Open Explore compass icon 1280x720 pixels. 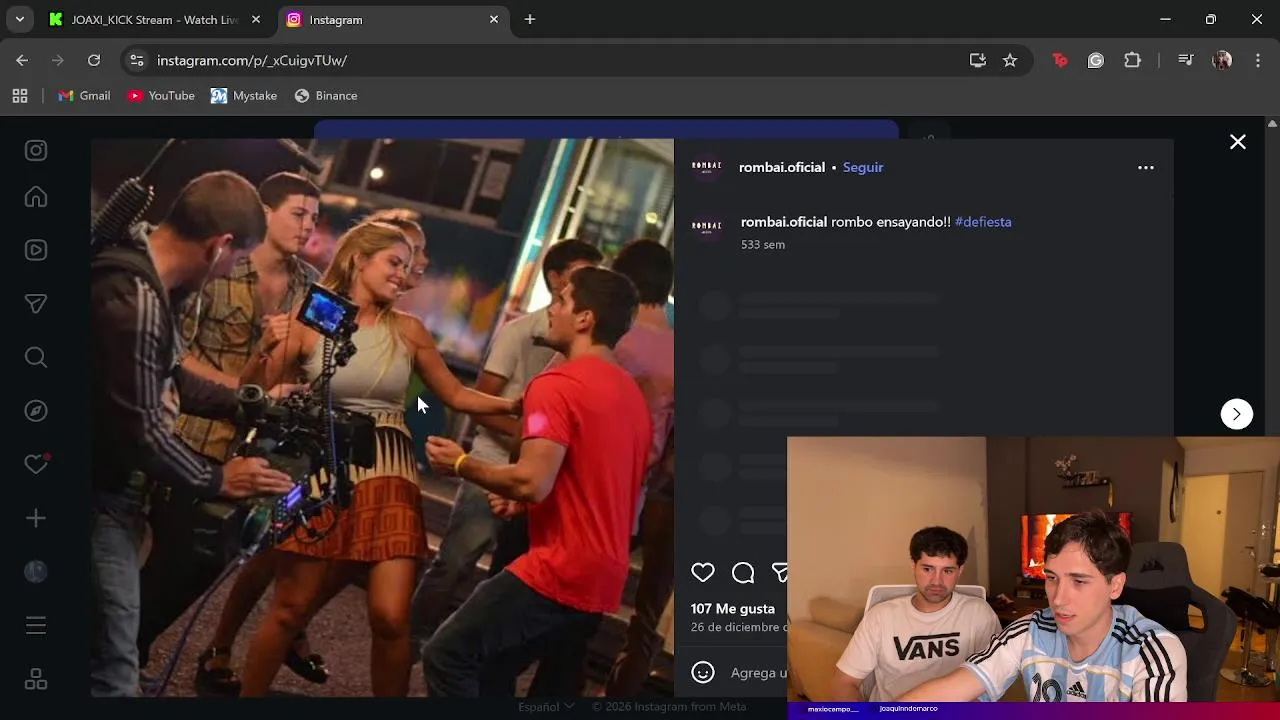click(36, 411)
